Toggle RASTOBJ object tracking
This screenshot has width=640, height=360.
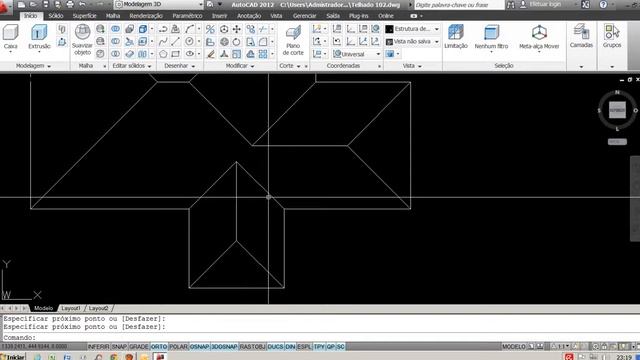253,347
